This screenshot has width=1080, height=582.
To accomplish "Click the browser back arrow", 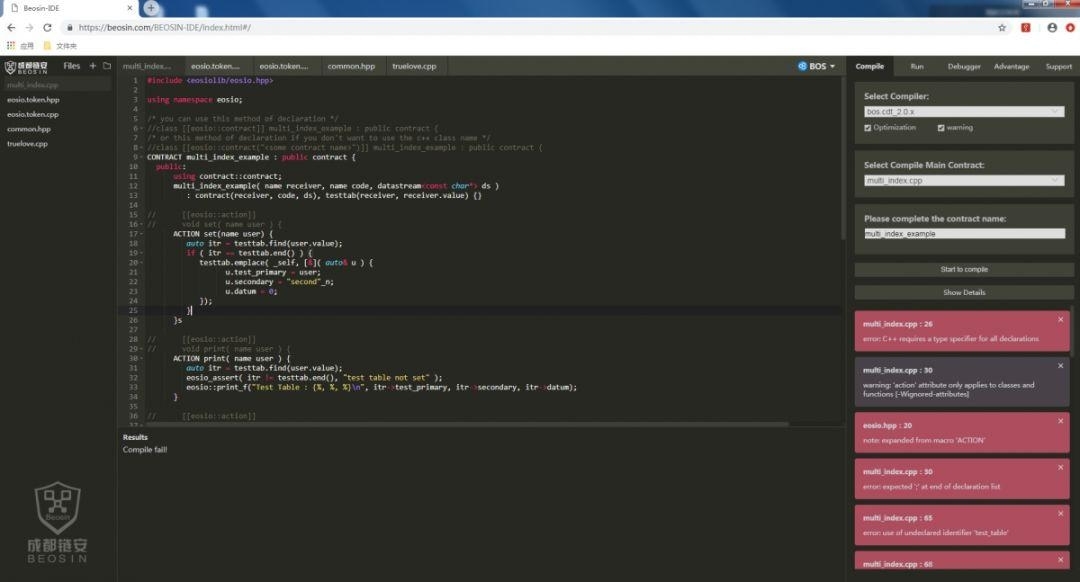I will click(x=11, y=28).
